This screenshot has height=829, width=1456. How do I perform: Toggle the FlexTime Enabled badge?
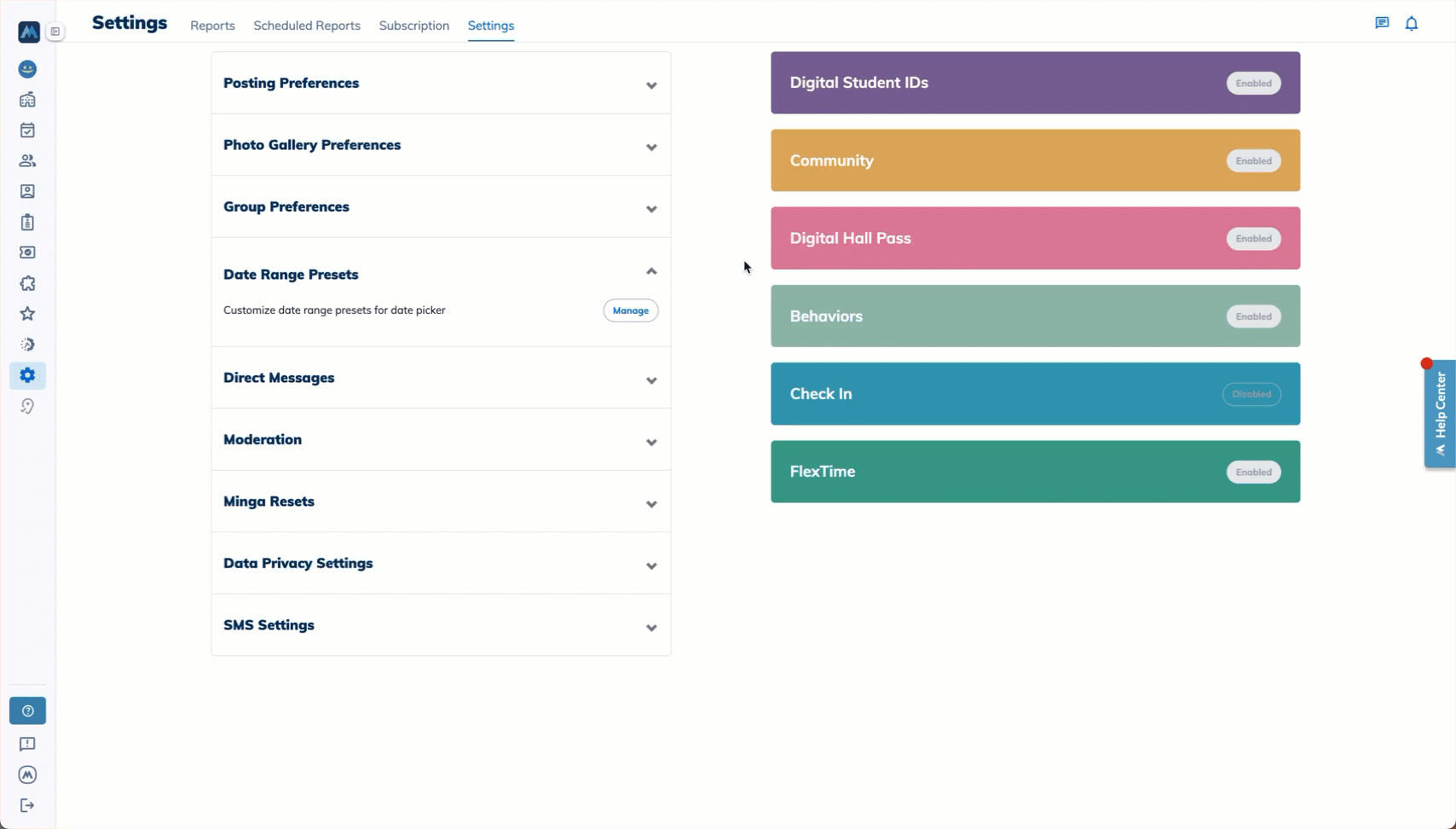(x=1253, y=472)
